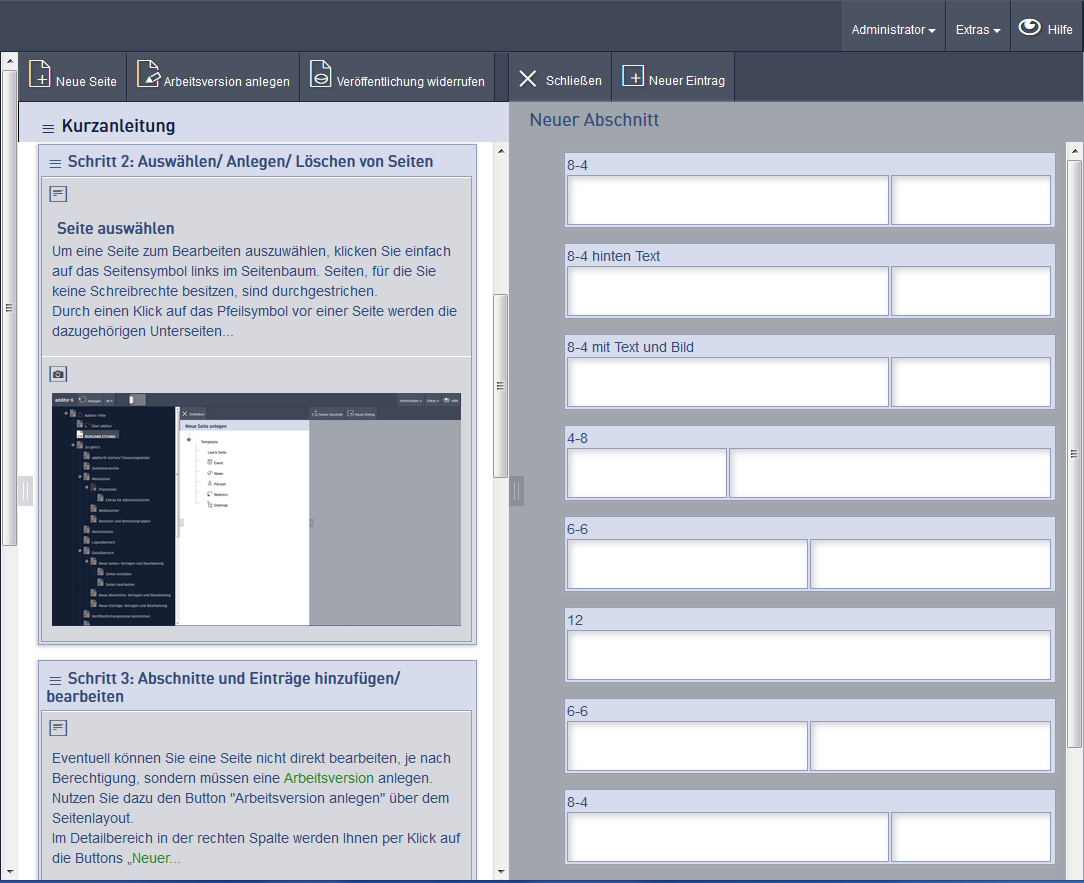The width and height of the screenshot is (1084, 883).
Task: Open Hilfe via the eye logo icon
Action: 1029,28
